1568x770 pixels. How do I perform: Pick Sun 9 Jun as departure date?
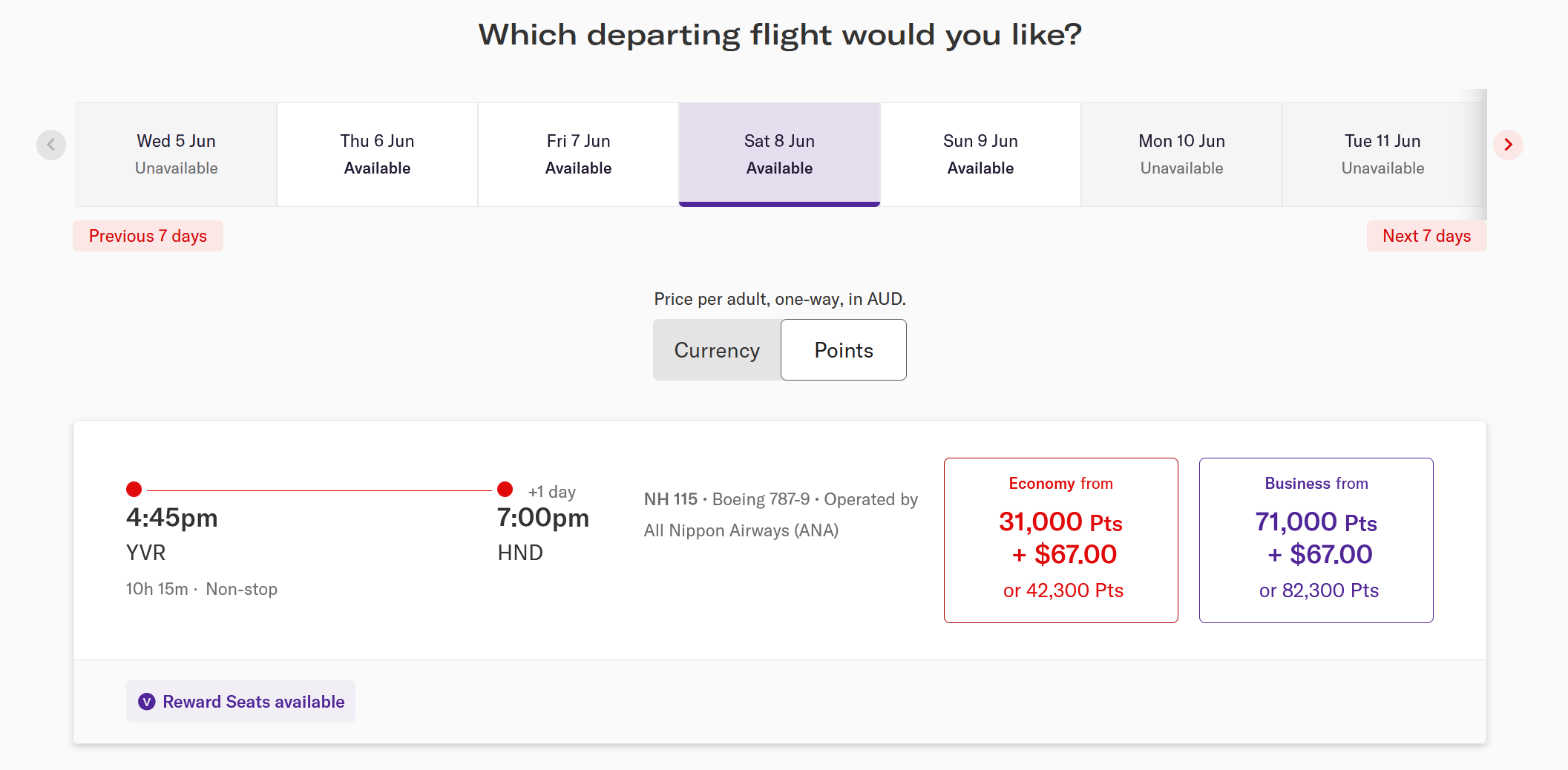coord(981,154)
